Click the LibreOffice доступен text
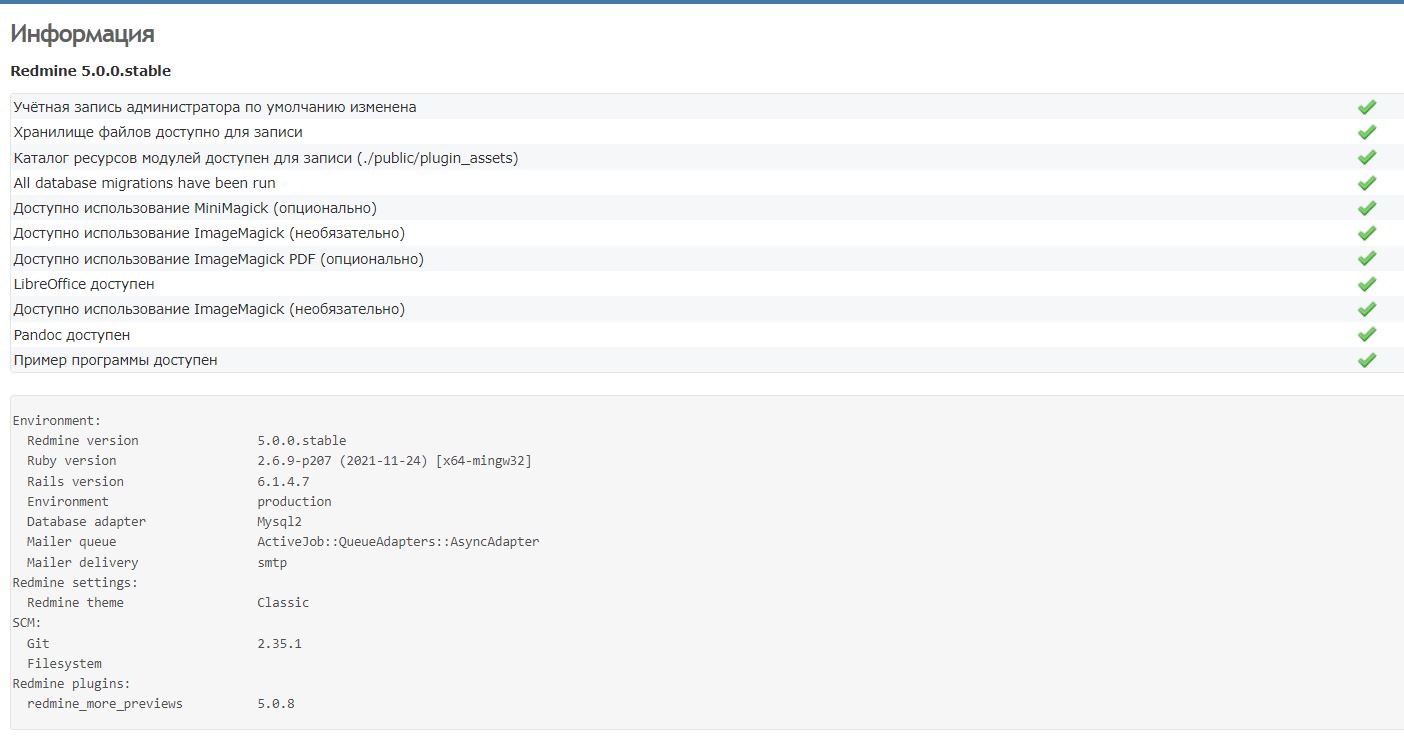 [x=84, y=284]
